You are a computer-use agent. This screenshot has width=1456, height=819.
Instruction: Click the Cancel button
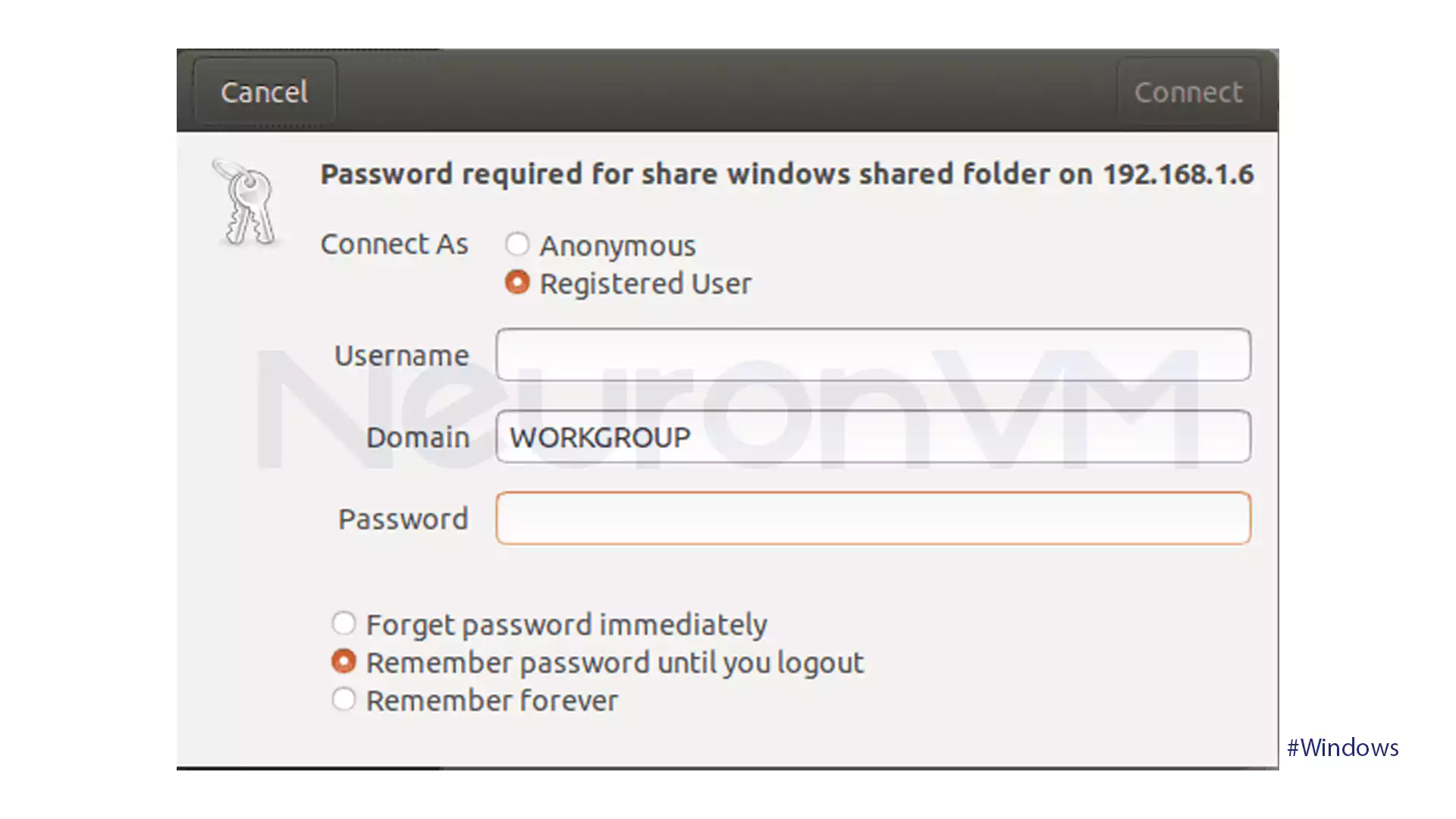[x=263, y=91]
